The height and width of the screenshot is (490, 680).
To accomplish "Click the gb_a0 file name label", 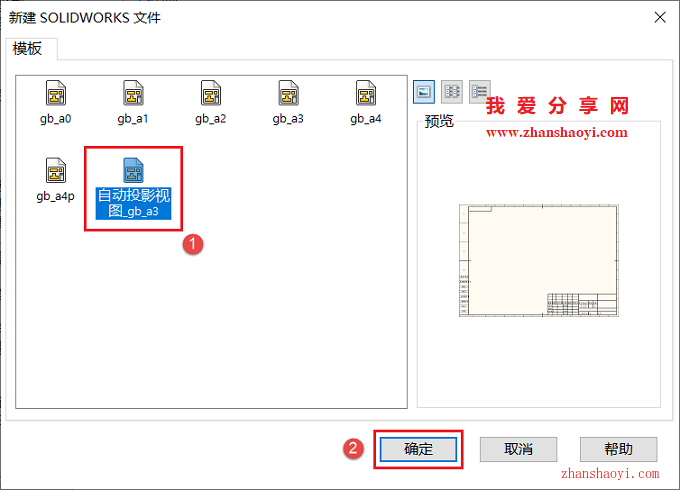I will pyautogui.click(x=56, y=119).
